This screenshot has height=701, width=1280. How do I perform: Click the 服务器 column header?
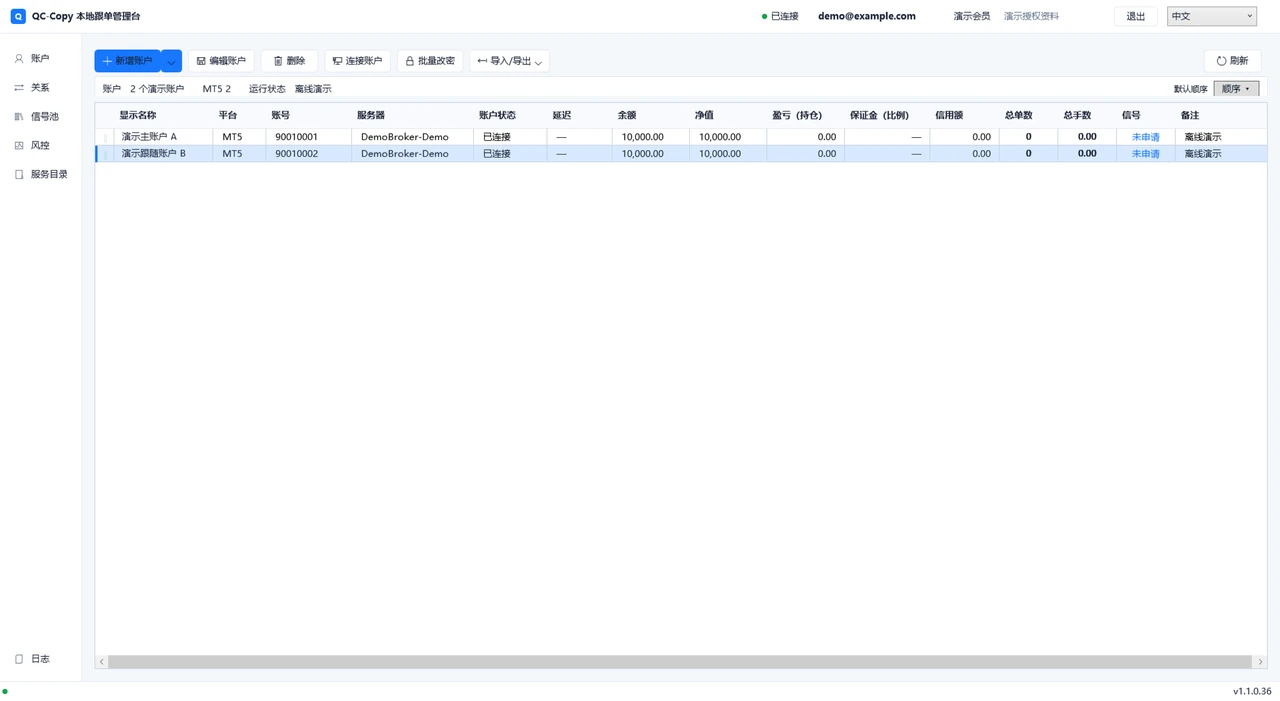(x=371, y=115)
